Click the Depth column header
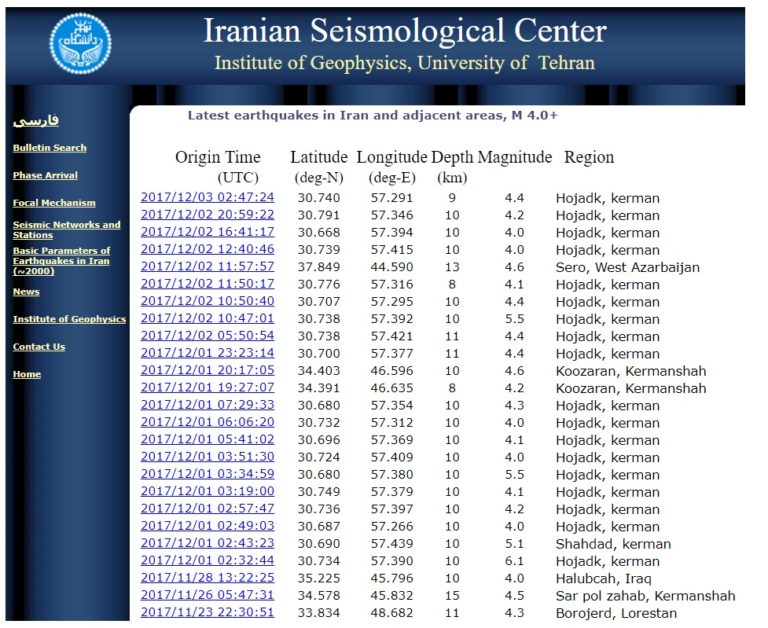The width and height of the screenshot is (768, 628). [452, 157]
